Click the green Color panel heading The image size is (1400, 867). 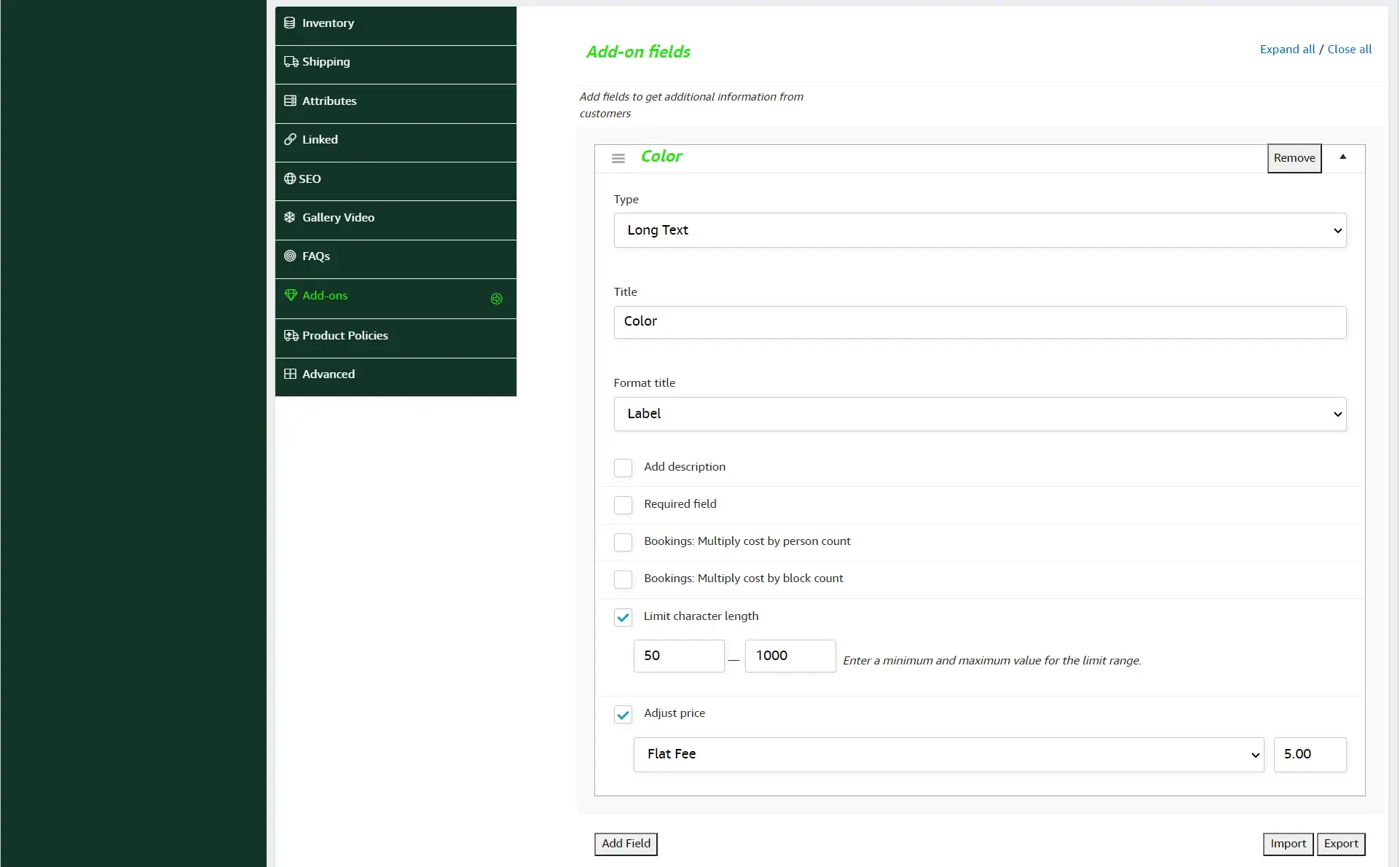coord(661,157)
